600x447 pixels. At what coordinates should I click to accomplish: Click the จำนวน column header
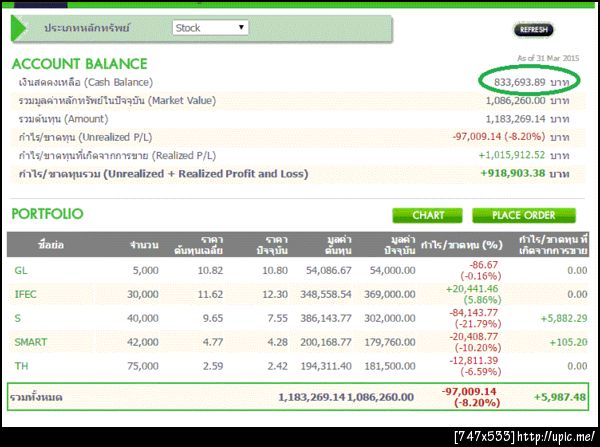pos(144,245)
